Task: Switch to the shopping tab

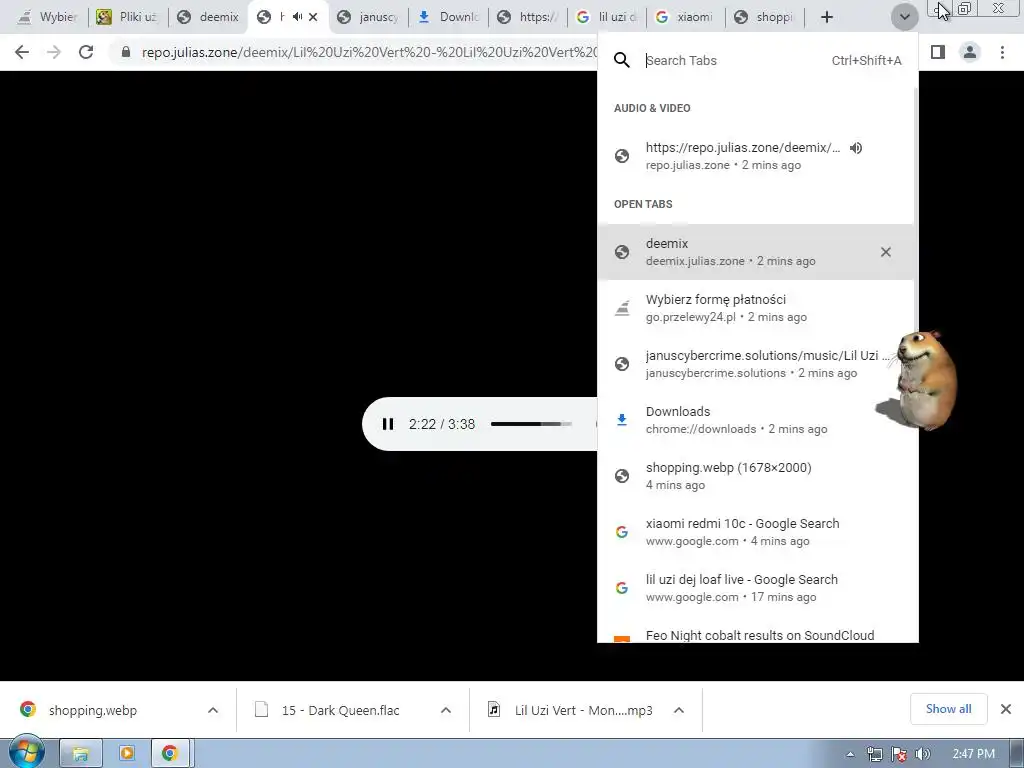Action: (764, 17)
